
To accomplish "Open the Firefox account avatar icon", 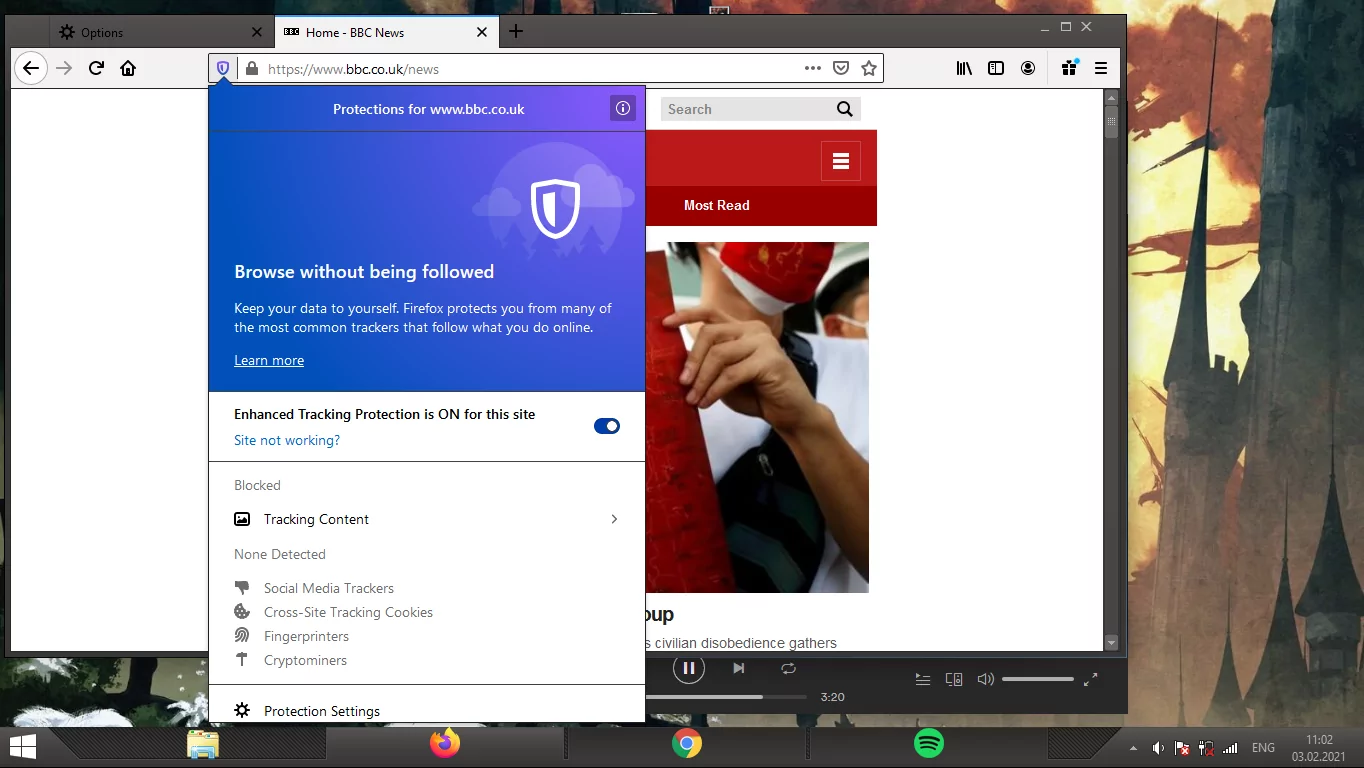I will pyautogui.click(x=1028, y=68).
